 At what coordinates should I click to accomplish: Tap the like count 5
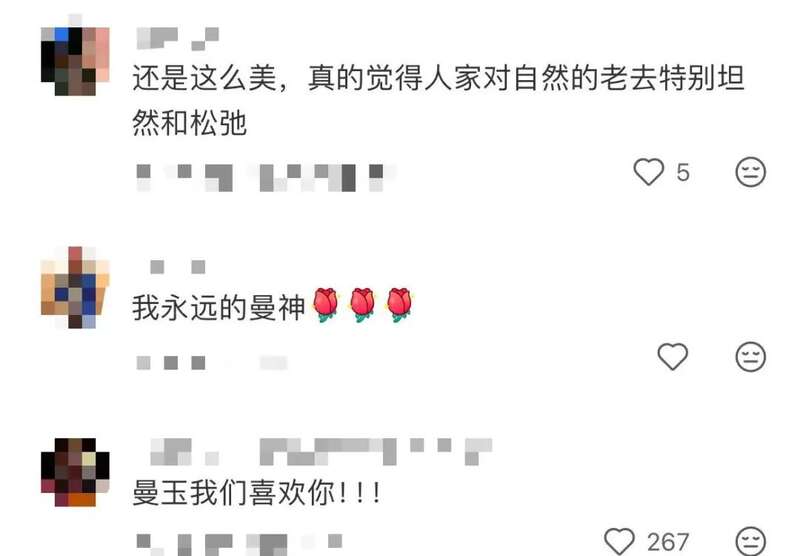(x=683, y=172)
